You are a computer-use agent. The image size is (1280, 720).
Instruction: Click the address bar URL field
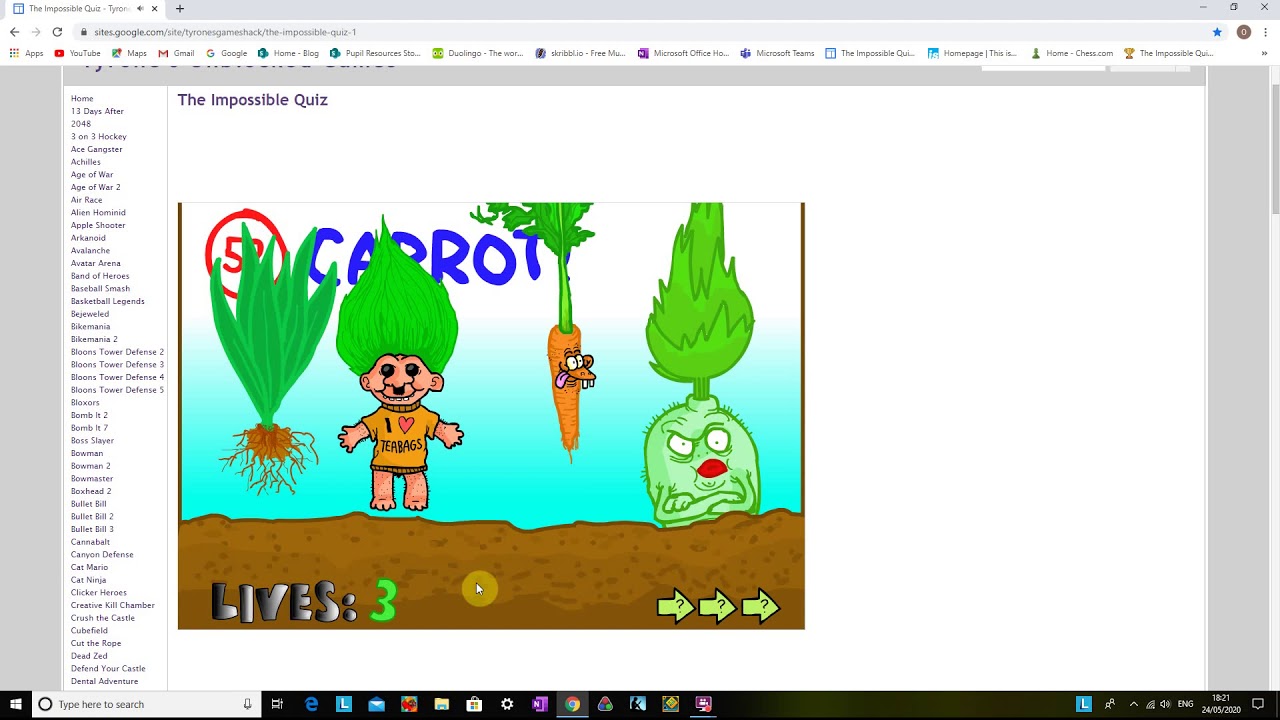pyautogui.click(x=640, y=32)
